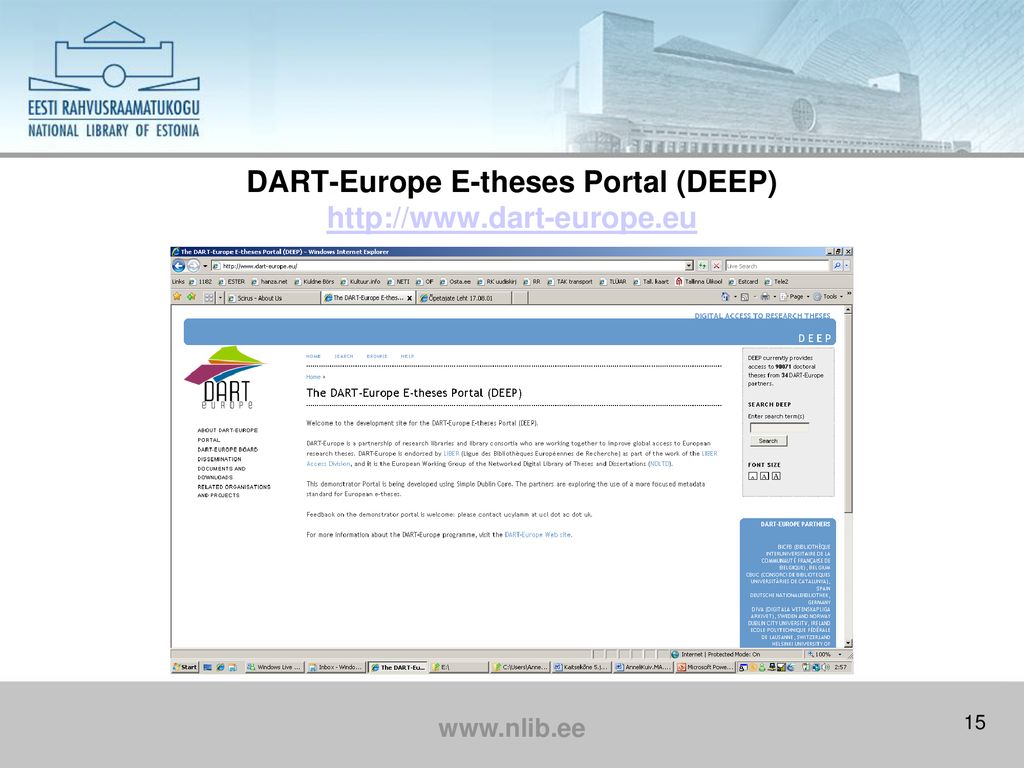Open DART-Europe Board sidebar link

227,449
